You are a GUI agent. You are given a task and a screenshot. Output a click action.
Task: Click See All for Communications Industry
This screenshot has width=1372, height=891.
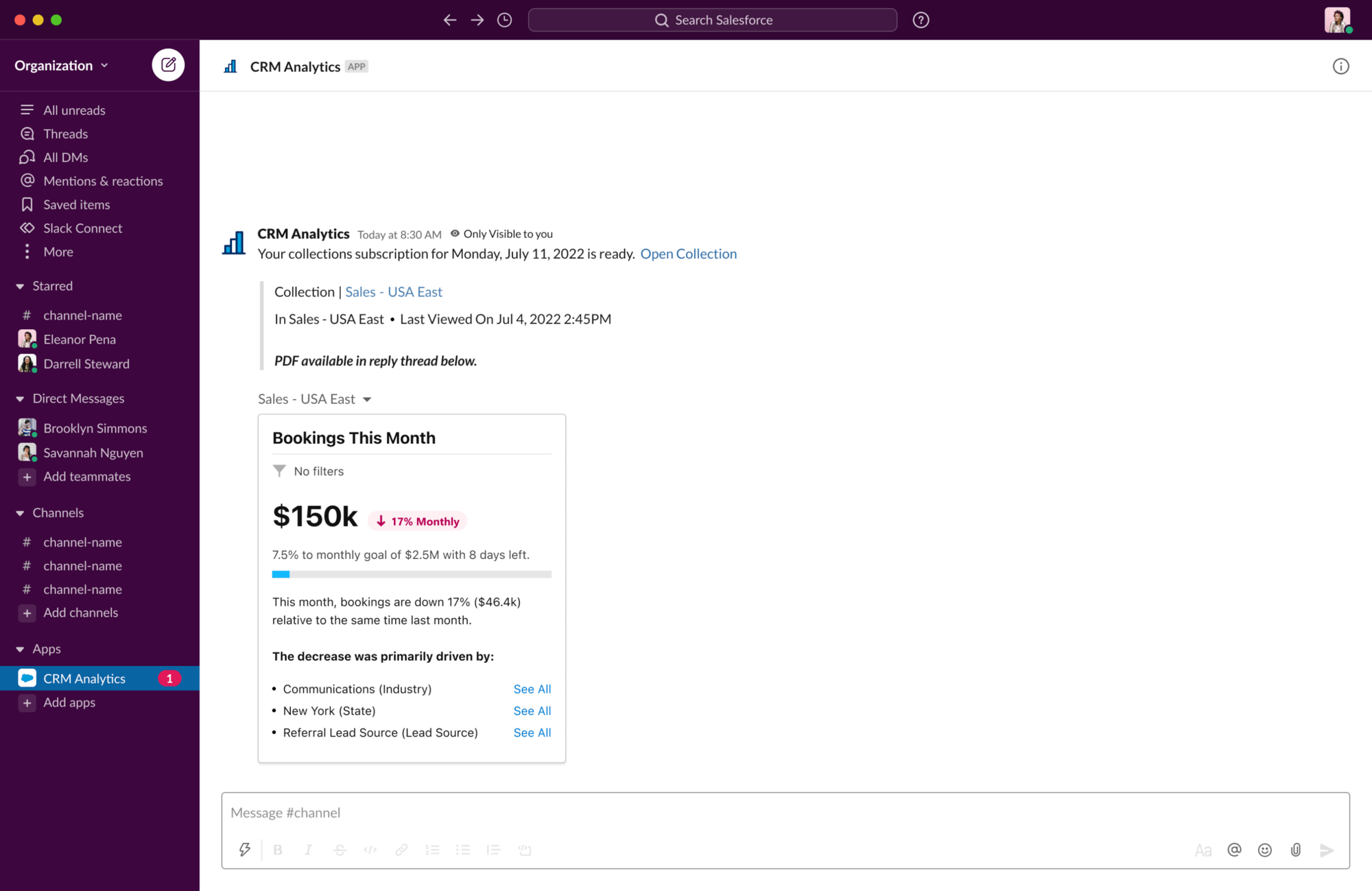(x=532, y=689)
